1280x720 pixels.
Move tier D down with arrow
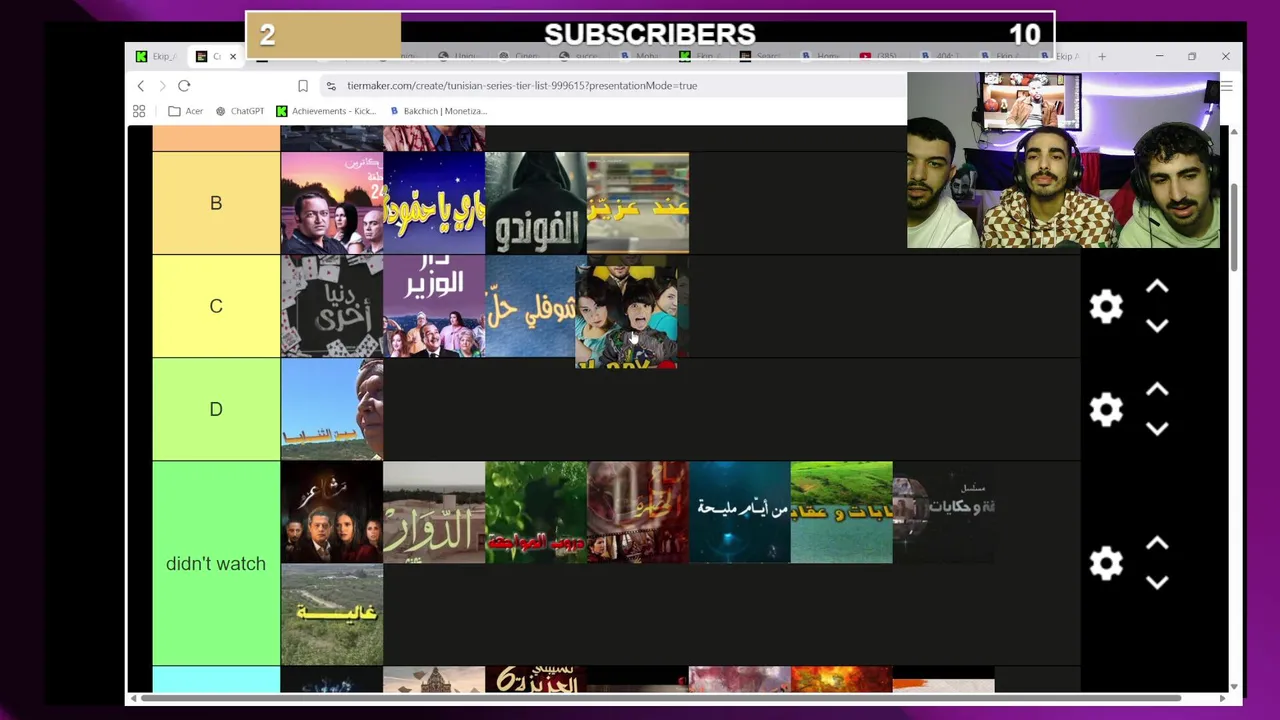(1157, 429)
